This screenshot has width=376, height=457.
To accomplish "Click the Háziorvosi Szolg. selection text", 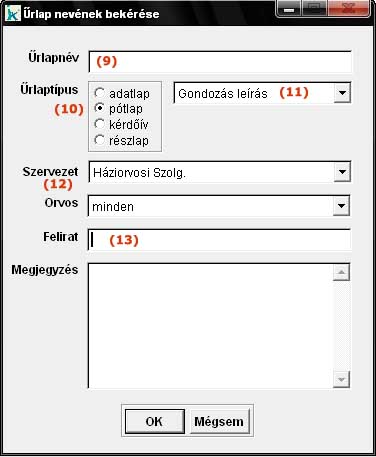I will point(139,173).
